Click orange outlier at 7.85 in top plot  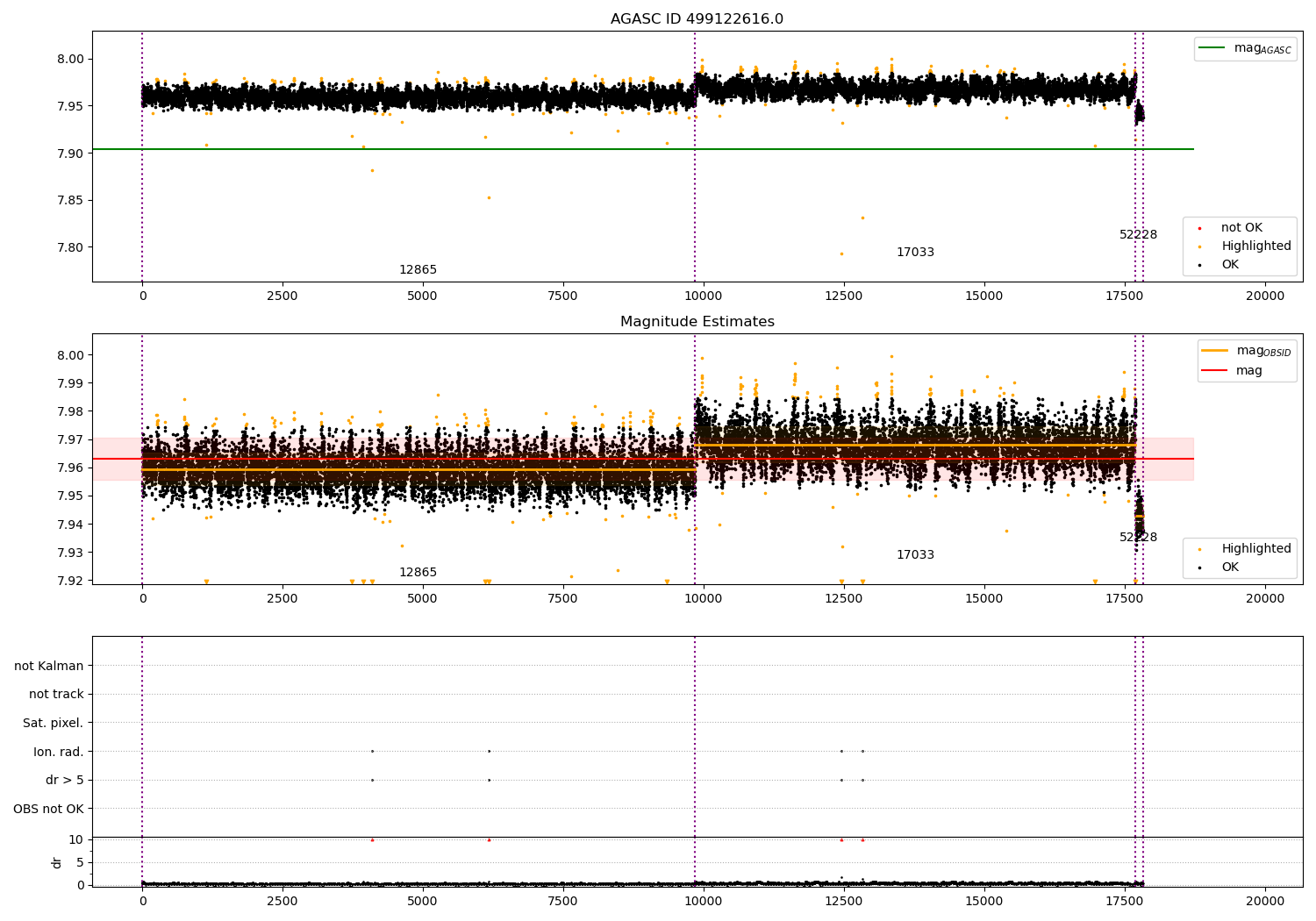tap(490, 197)
